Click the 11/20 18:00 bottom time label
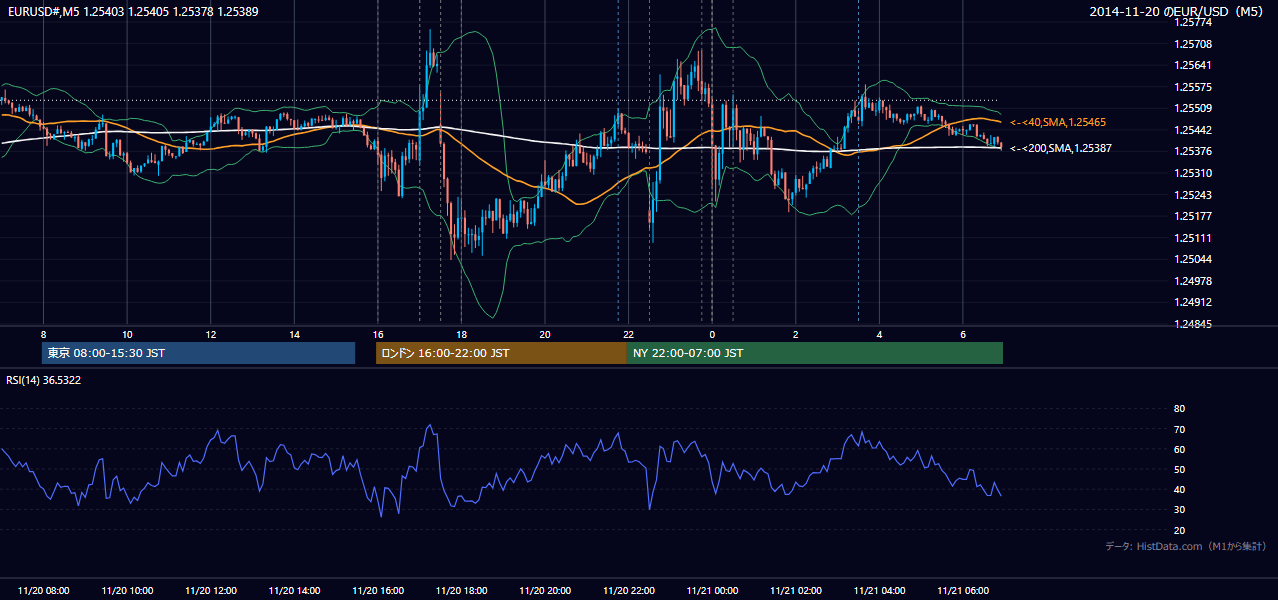The width and height of the screenshot is (1278, 600). 461,591
